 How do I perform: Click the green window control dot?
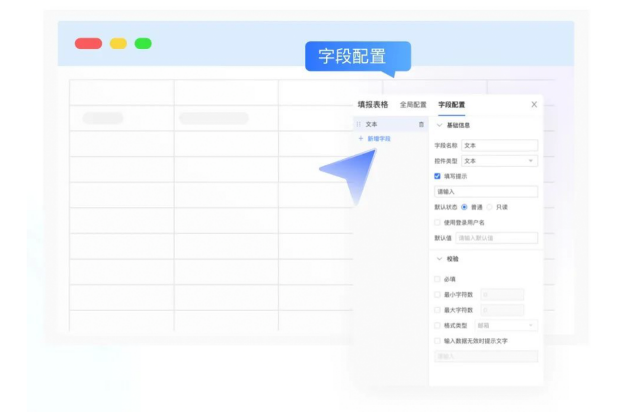pyautogui.click(x=143, y=43)
